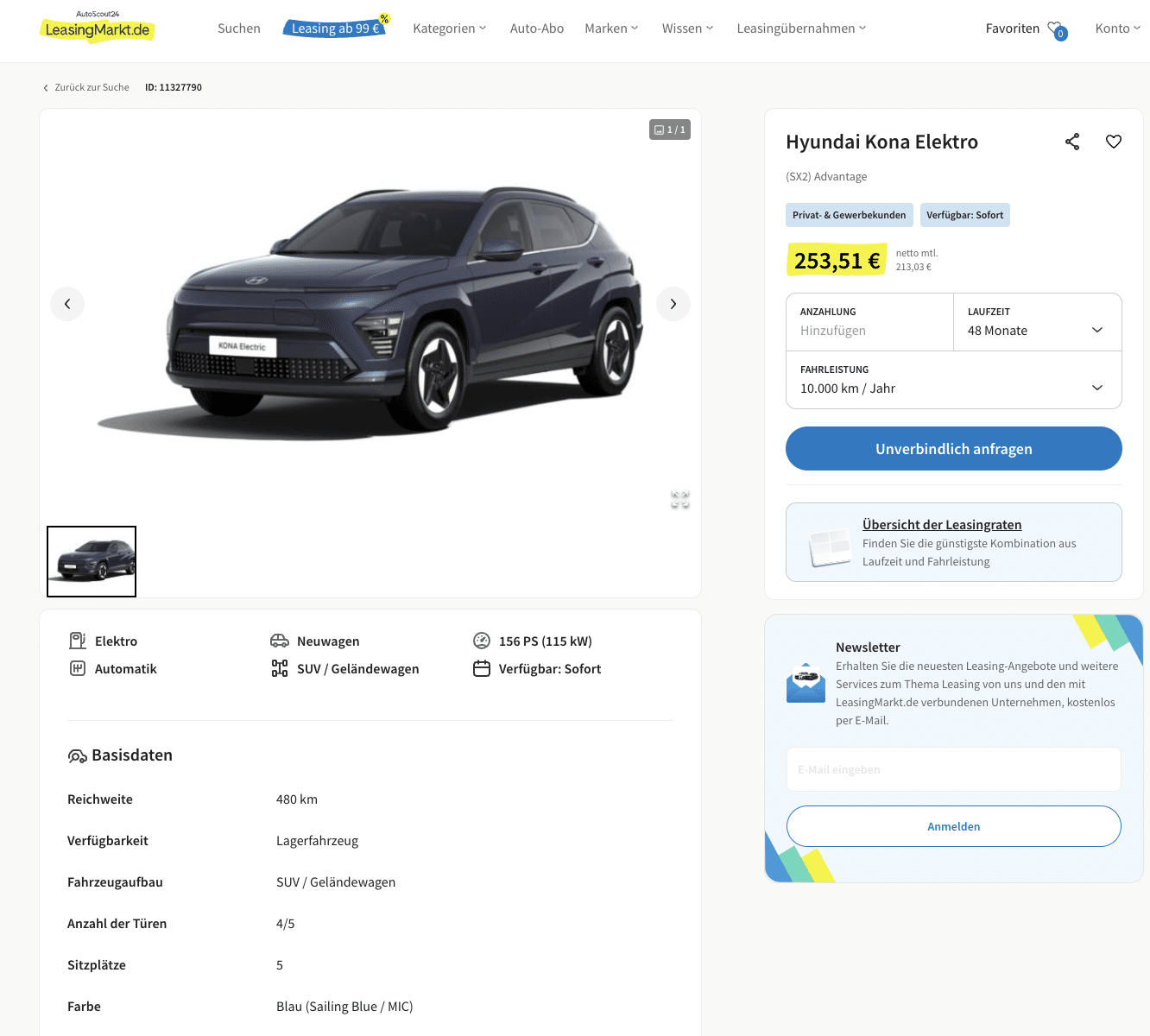Click the Sitzplätze value 5
The height and width of the screenshot is (1036, 1150).
coord(280,965)
